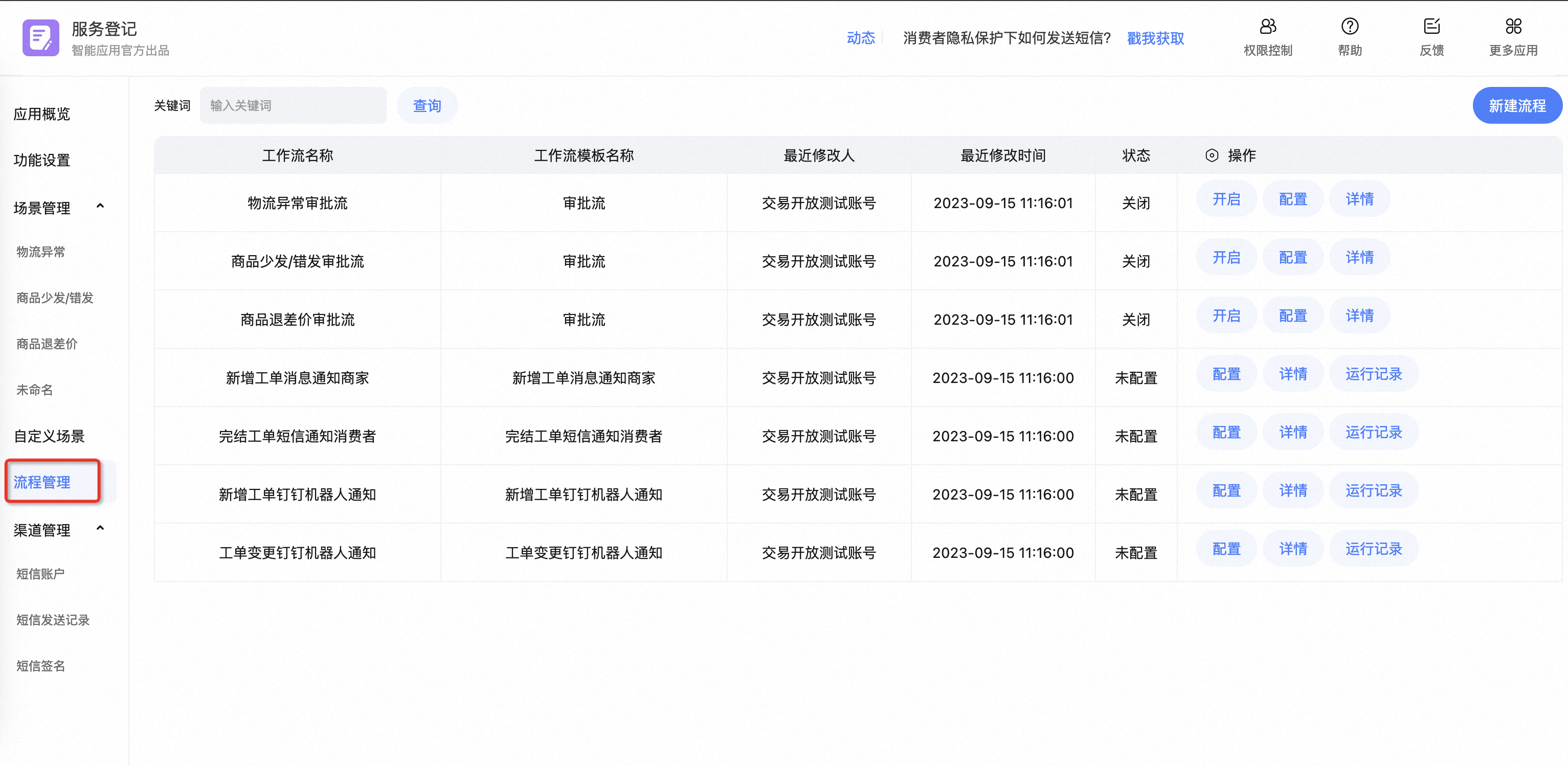
Task: Enable the 物流异常审批流 workflow with 开启
Action: pyautogui.click(x=1226, y=199)
